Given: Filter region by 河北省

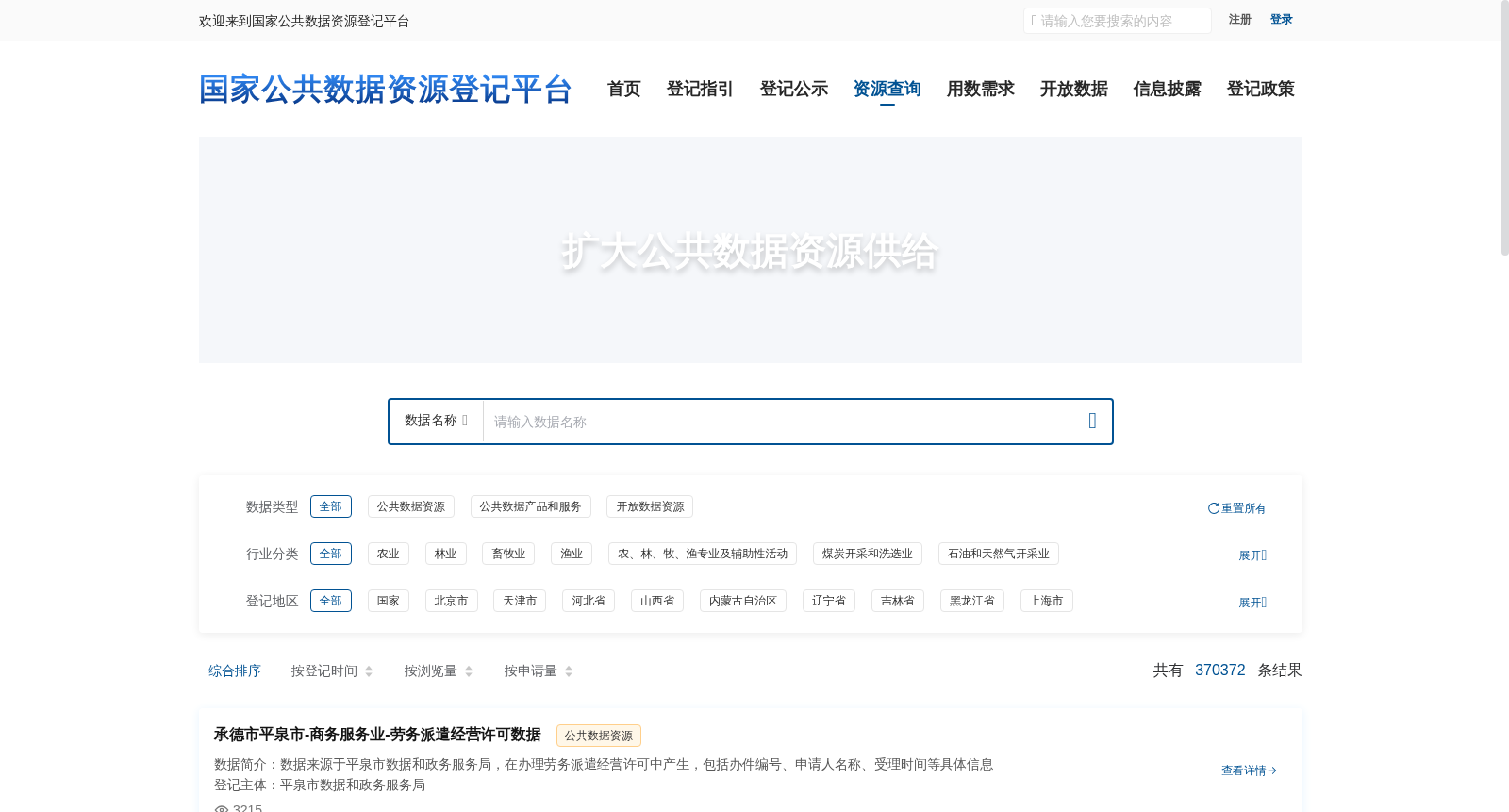Looking at the screenshot, I should 589,601.
